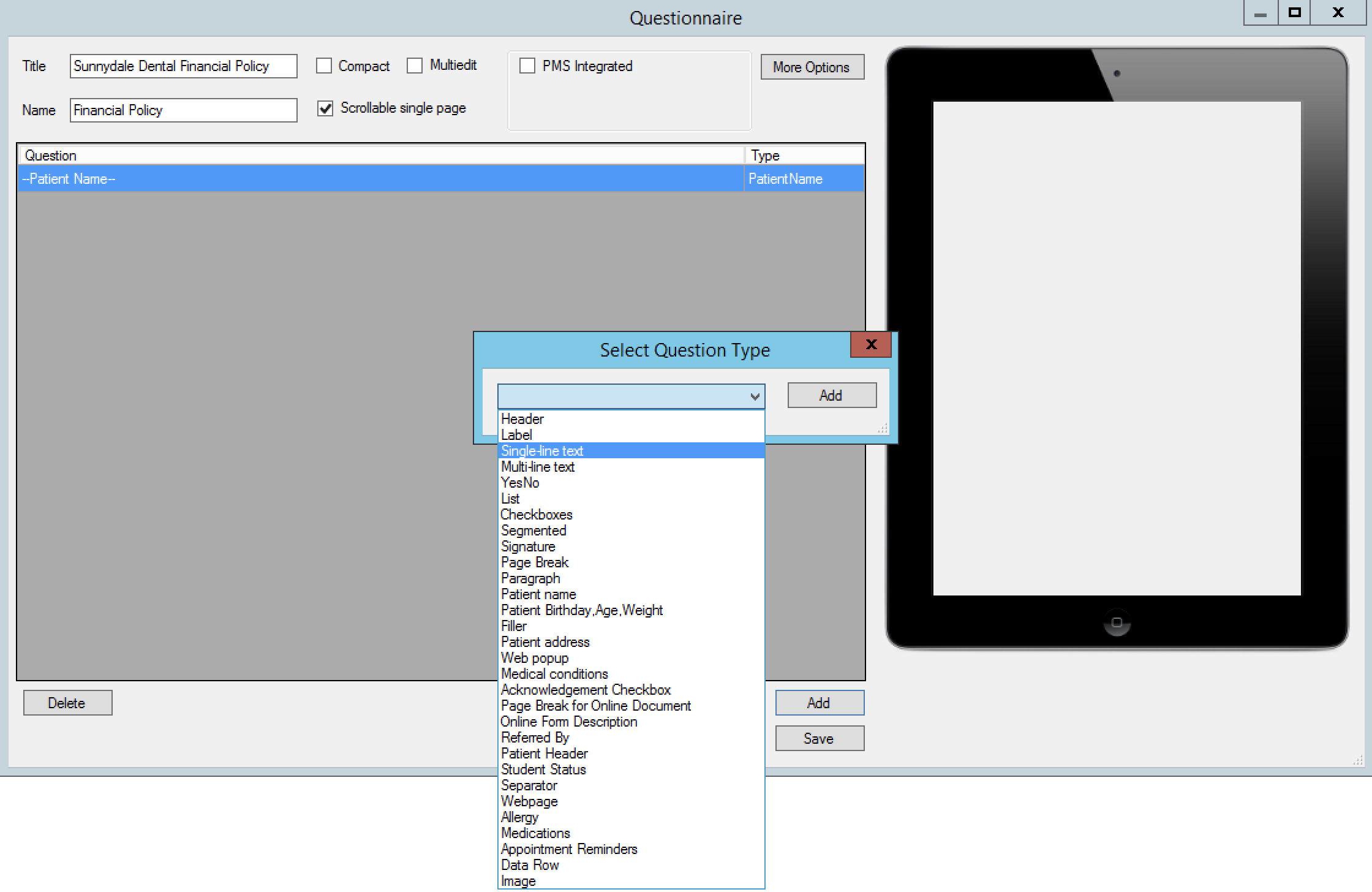Viewport: 1372px width, 892px height.
Task: Pick List question type
Action: pos(631,499)
